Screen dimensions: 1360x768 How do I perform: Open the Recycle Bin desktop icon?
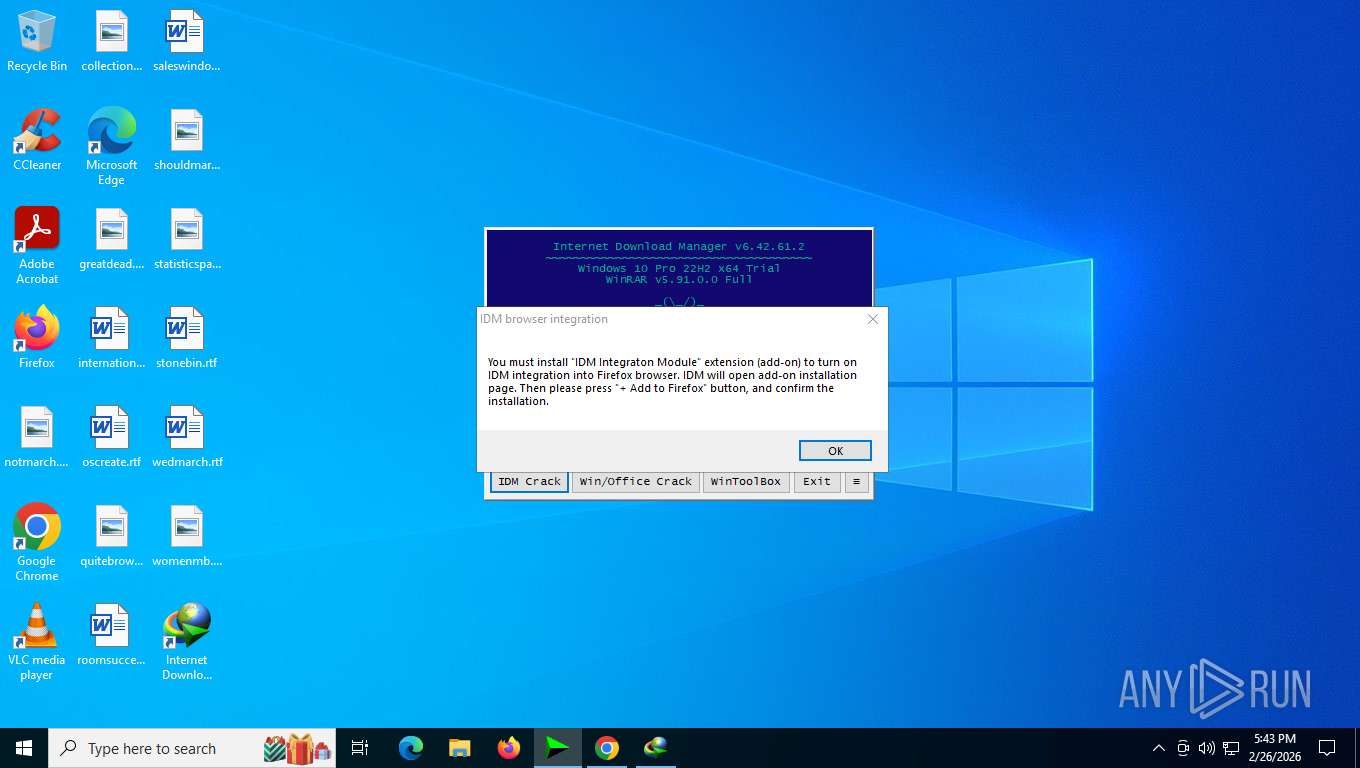(37, 41)
